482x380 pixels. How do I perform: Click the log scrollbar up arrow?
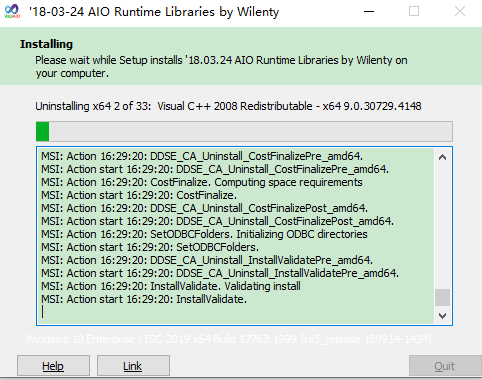pos(442,157)
